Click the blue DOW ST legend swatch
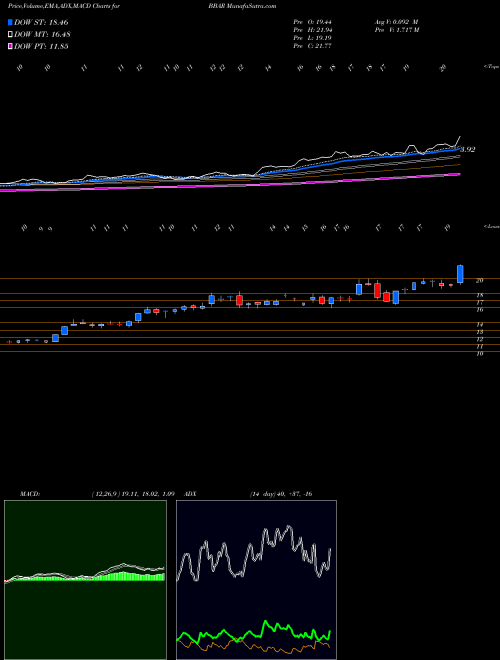 [10, 22]
